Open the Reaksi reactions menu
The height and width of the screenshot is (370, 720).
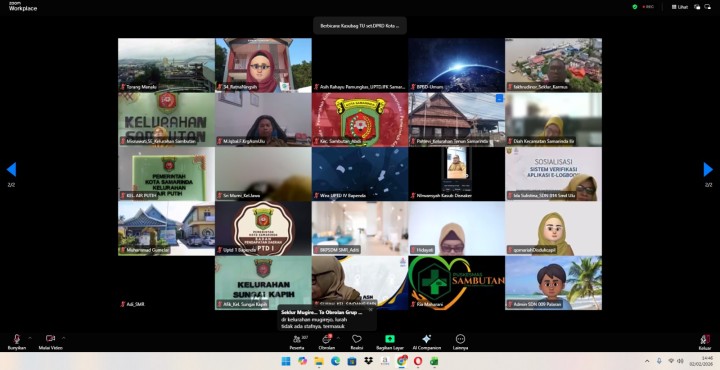tap(357, 342)
